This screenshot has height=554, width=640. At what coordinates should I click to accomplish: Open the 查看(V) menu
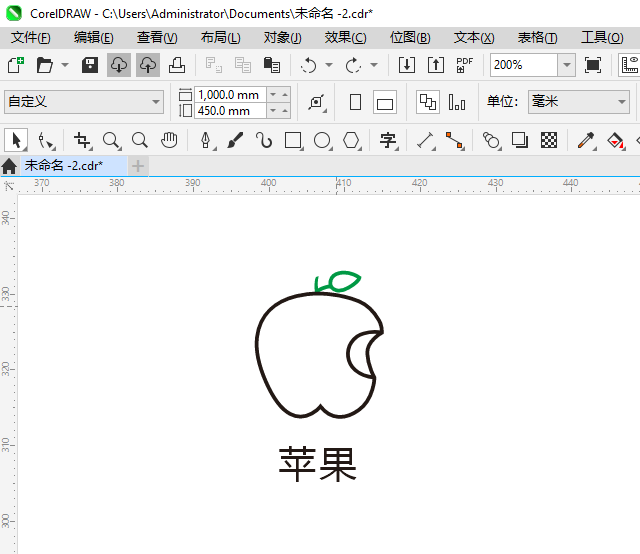pos(157,38)
